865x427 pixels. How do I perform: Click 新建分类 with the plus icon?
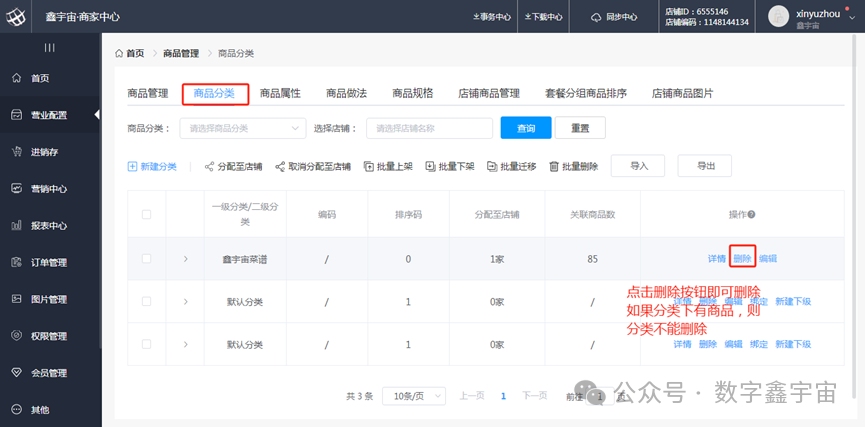tap(152, 167)
